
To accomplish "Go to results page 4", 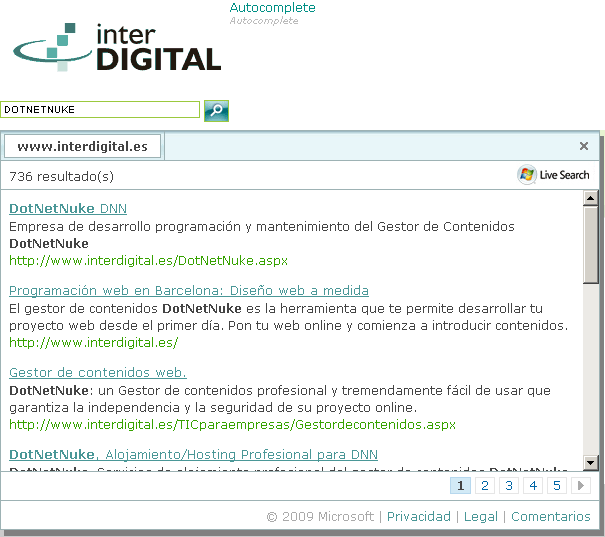I will pyautogui.click(x=533, y=485).
